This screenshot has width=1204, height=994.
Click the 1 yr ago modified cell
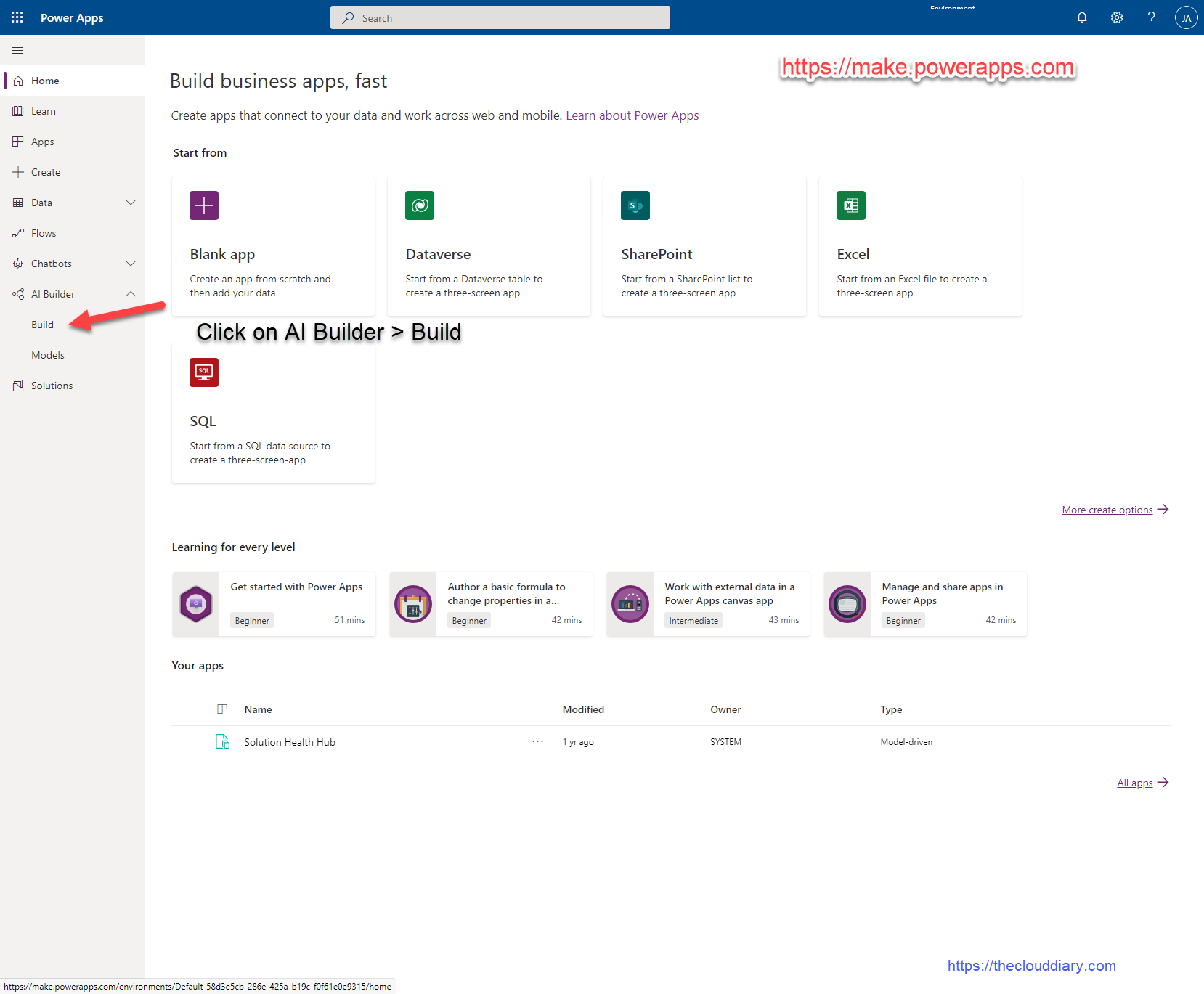[x=578, y=742]
